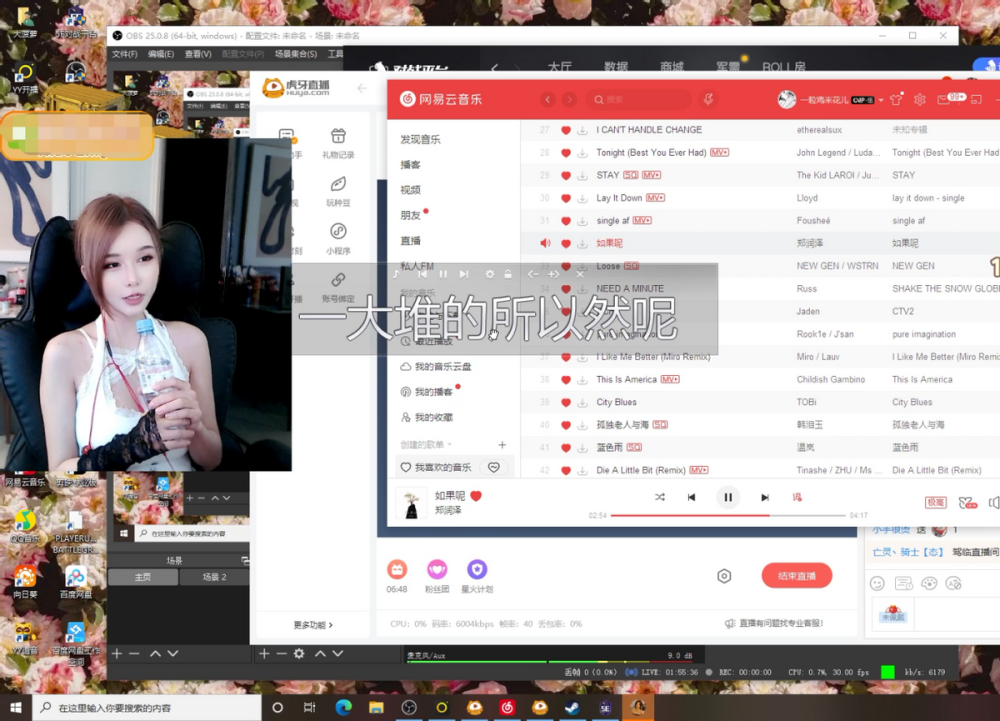Click the artist name Childish Gambino
This screenshot has width=1000, height=721.
click(831, 380)
